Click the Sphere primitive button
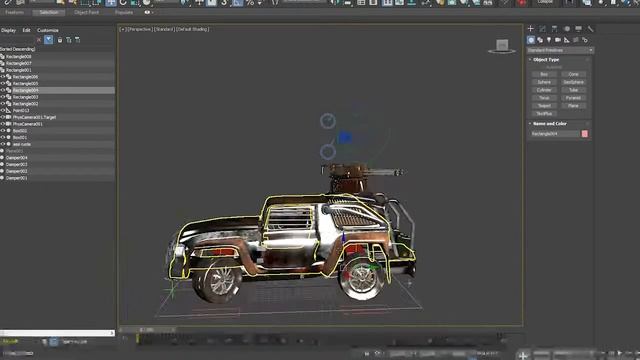 tap(544, 82)
